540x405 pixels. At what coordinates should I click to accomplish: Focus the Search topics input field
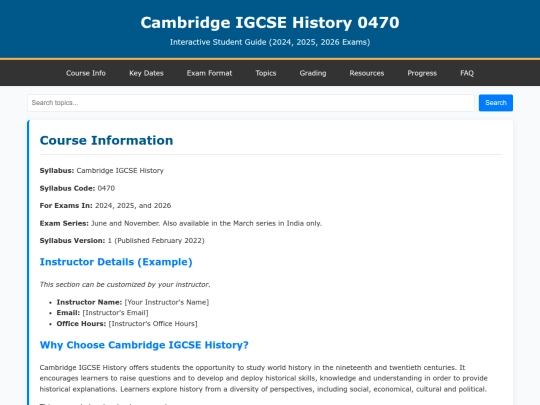[x=251, y=103]
